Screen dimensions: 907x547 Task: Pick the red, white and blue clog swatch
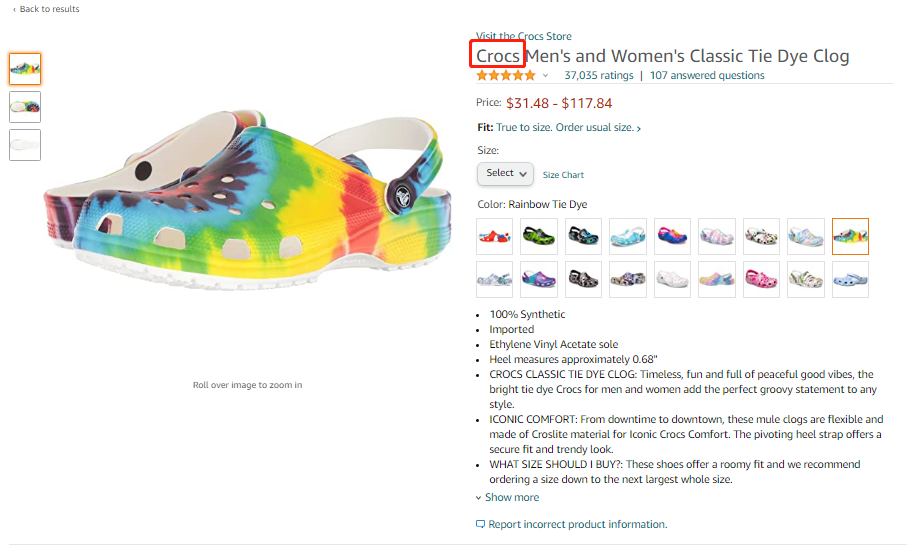[x=495, y=236]
